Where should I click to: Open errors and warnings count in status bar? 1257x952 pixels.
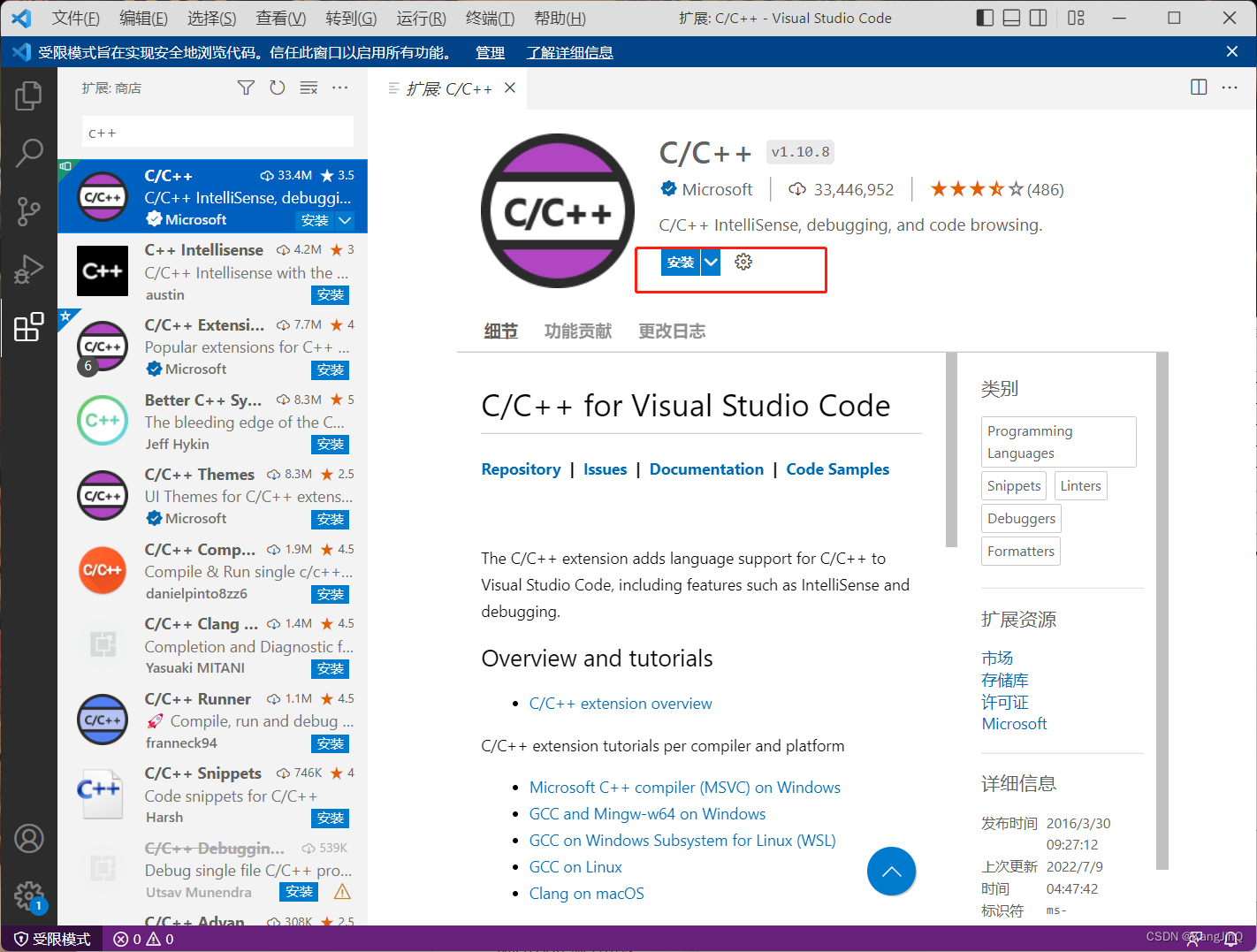(x=143, y=939)
